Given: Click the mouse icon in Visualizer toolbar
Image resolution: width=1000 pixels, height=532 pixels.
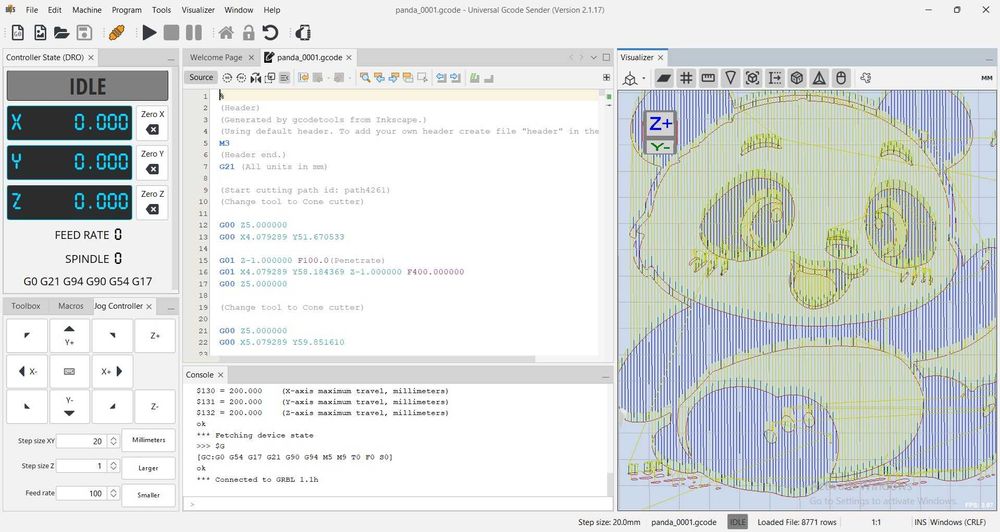Looking at the screenshot, I should 841,77.
